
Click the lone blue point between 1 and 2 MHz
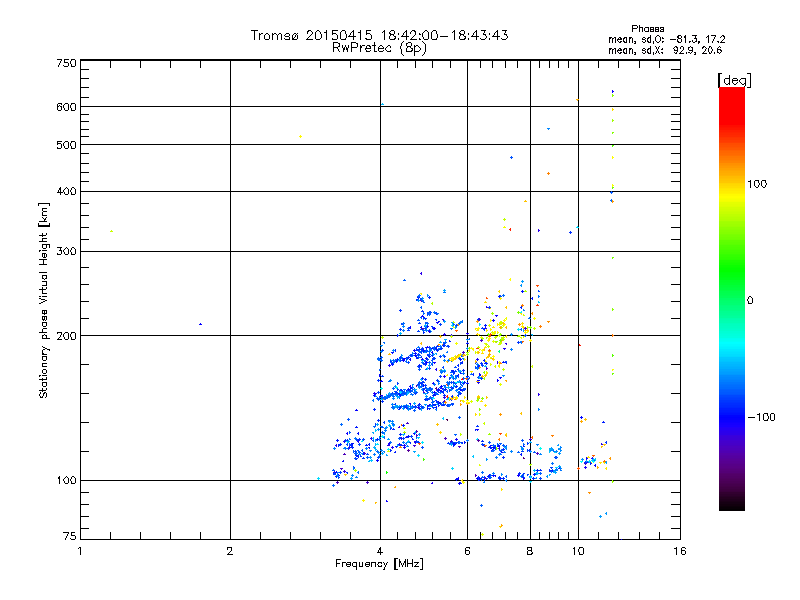201,324
